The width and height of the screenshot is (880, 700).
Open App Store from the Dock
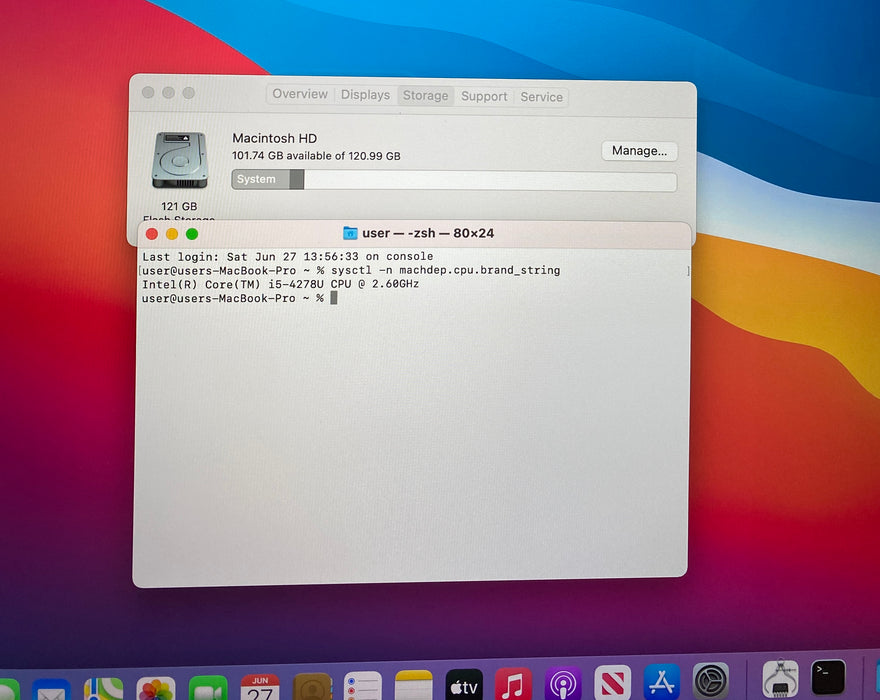(662, 681)
